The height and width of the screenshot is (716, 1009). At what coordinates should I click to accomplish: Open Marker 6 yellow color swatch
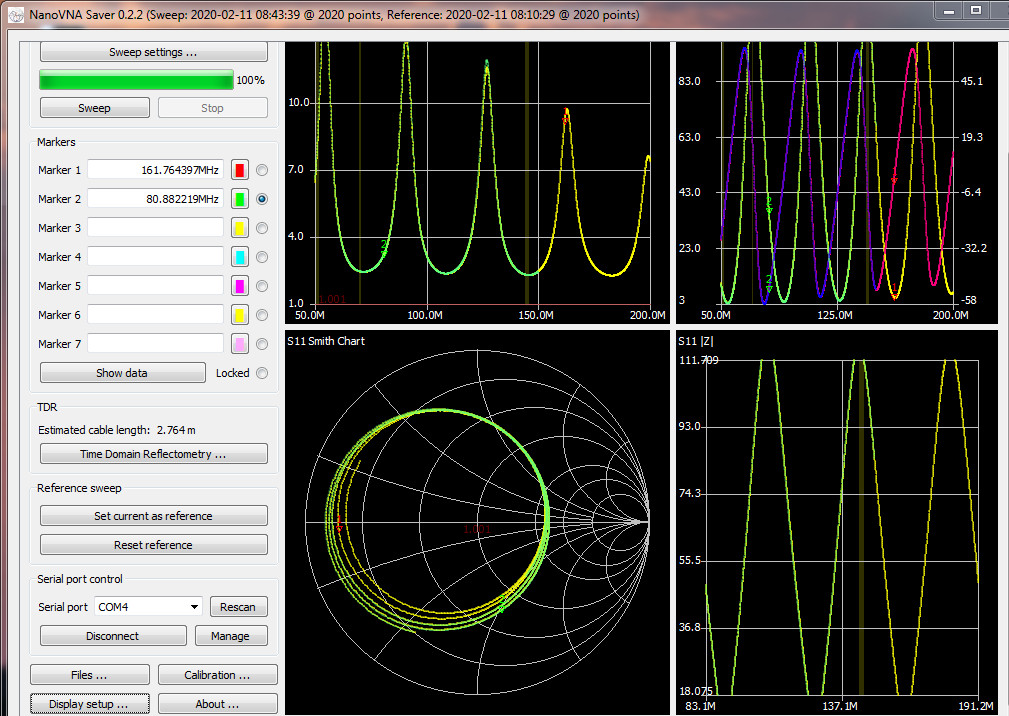240,315
